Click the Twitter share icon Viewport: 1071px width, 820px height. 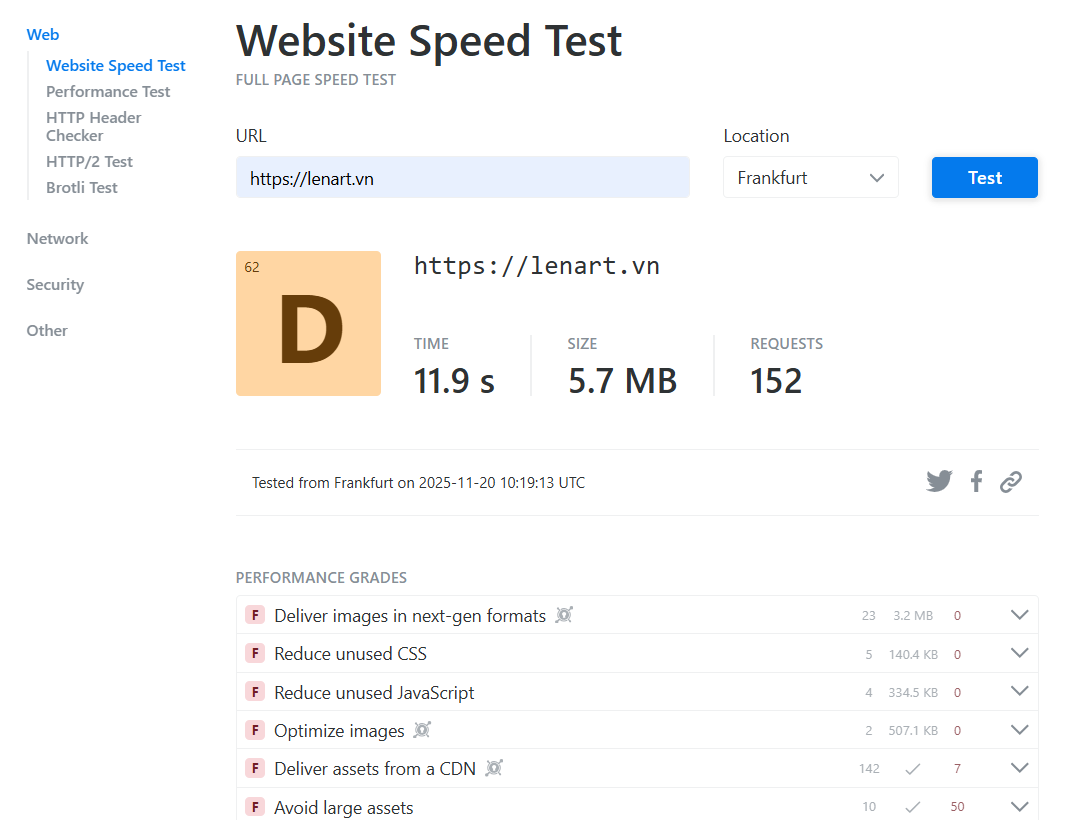click(938, 481)
